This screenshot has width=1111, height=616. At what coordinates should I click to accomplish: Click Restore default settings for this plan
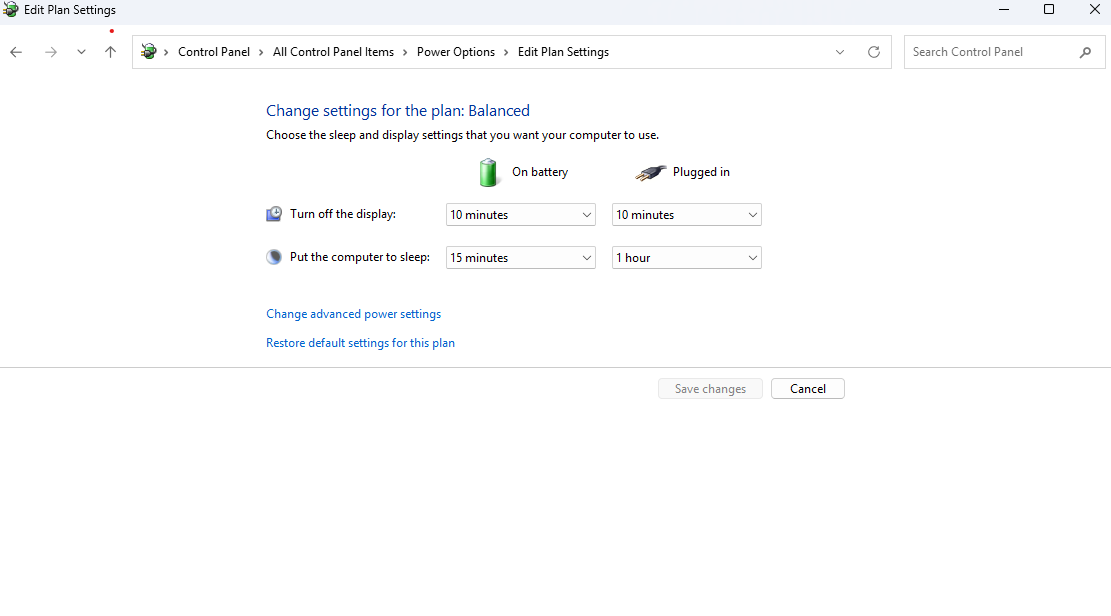(x=360, y=343)
